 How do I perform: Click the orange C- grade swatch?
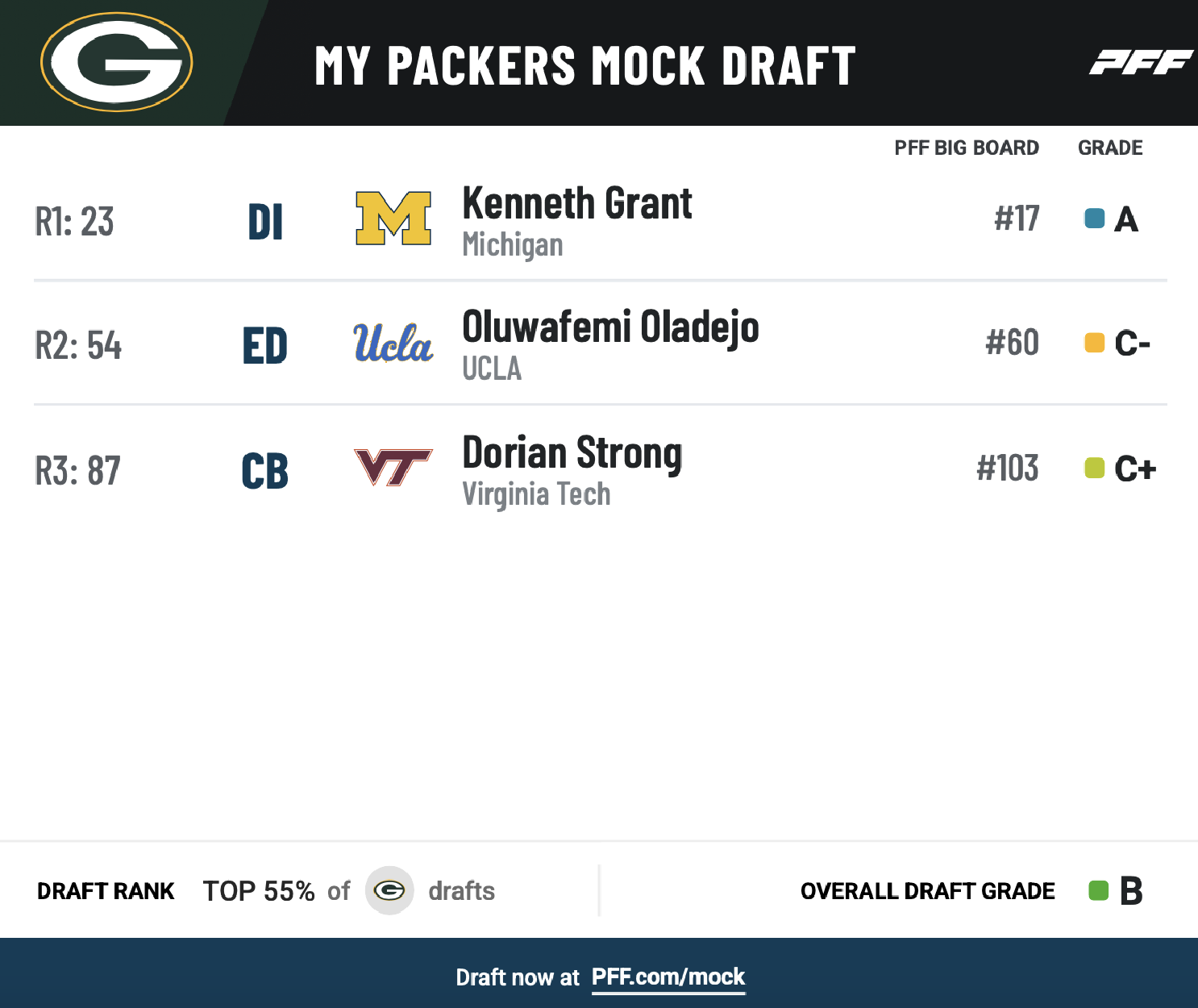pyautogui.click(x=1094, y=343)
